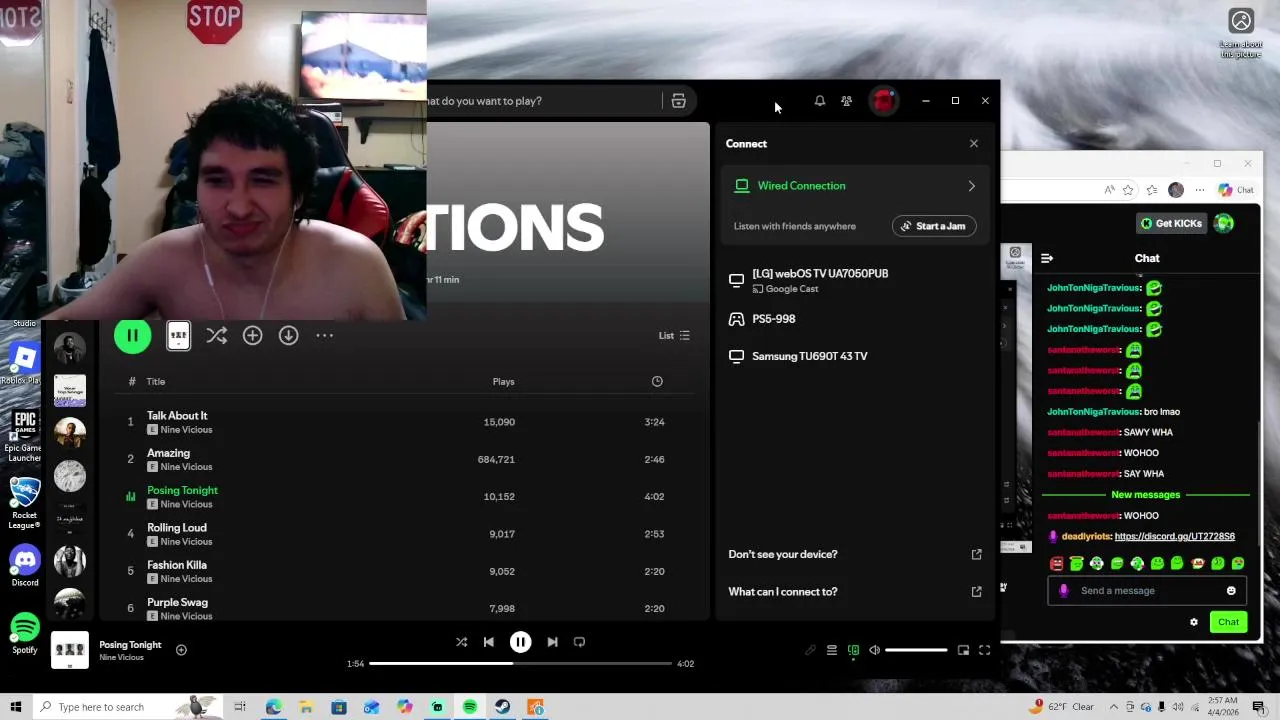Favorite this page in the Edge browser
Image resolution: width=1280 pixels, height=720 pixels.
1128,190
